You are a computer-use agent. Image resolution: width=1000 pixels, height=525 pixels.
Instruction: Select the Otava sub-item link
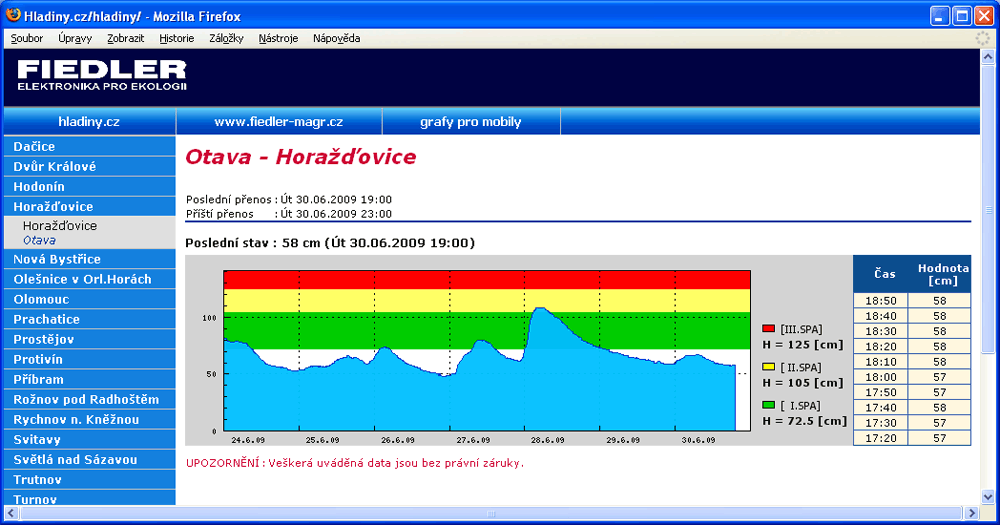tap(39, 240)
